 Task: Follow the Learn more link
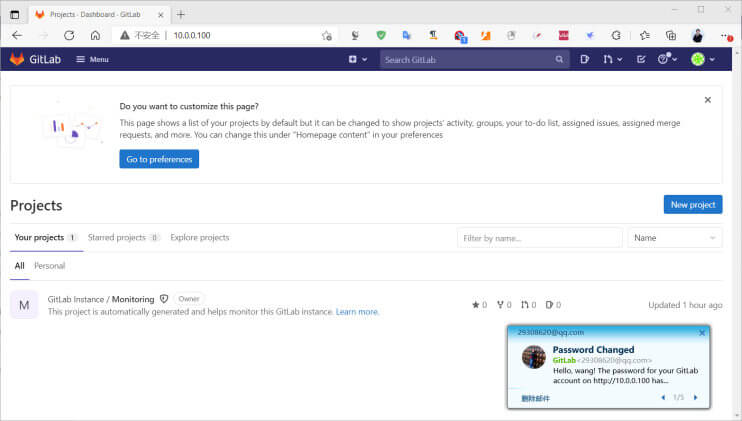pyautogui.click(x=357, y=312)
